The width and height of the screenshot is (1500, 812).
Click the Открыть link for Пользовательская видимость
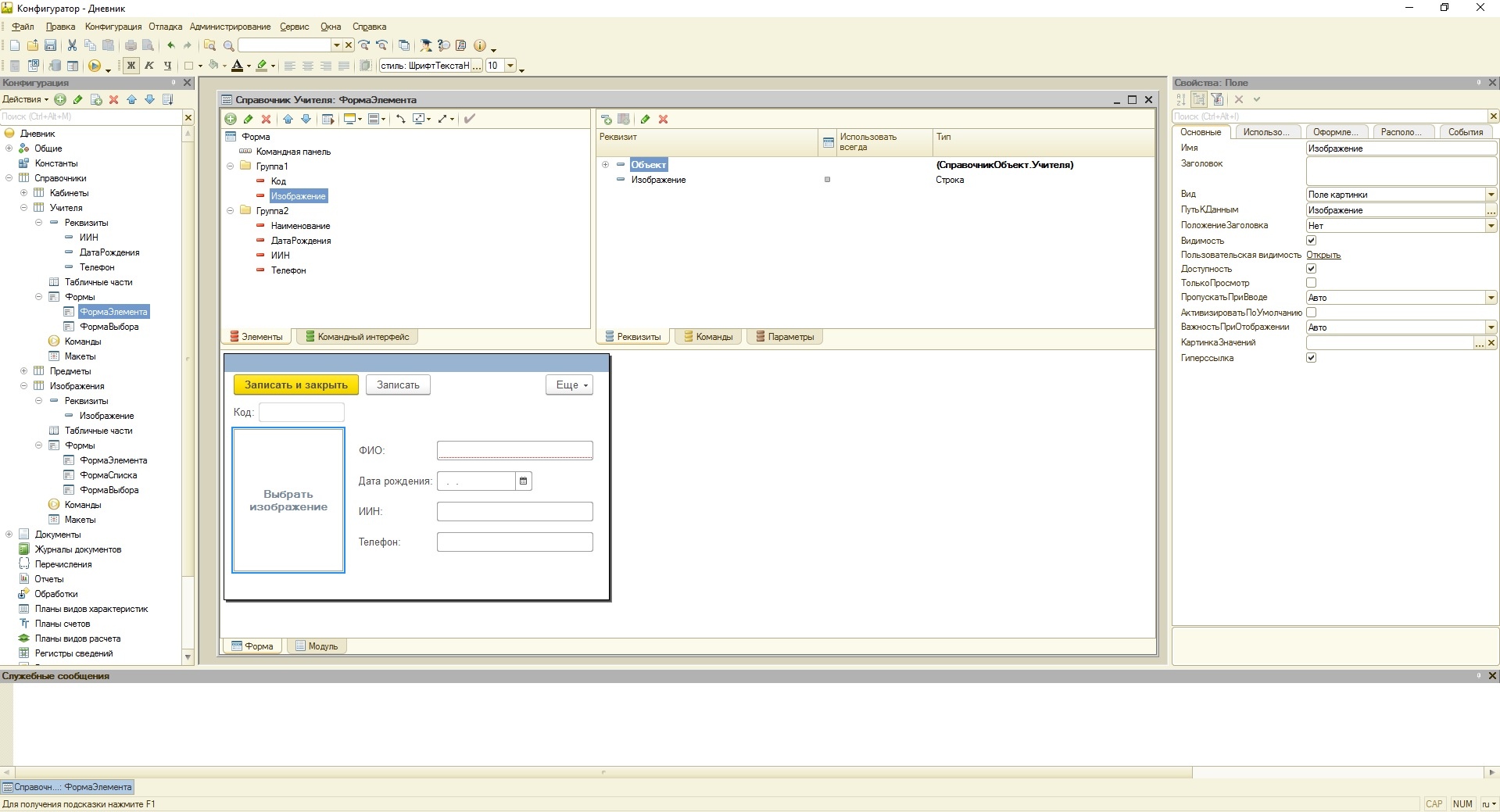coord(1323,255)
